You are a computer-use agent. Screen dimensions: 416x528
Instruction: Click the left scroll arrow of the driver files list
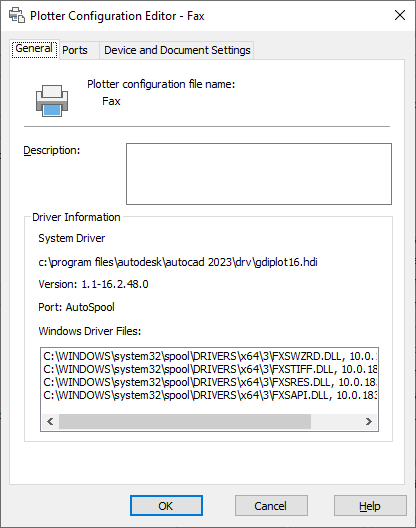click(50, 421)
